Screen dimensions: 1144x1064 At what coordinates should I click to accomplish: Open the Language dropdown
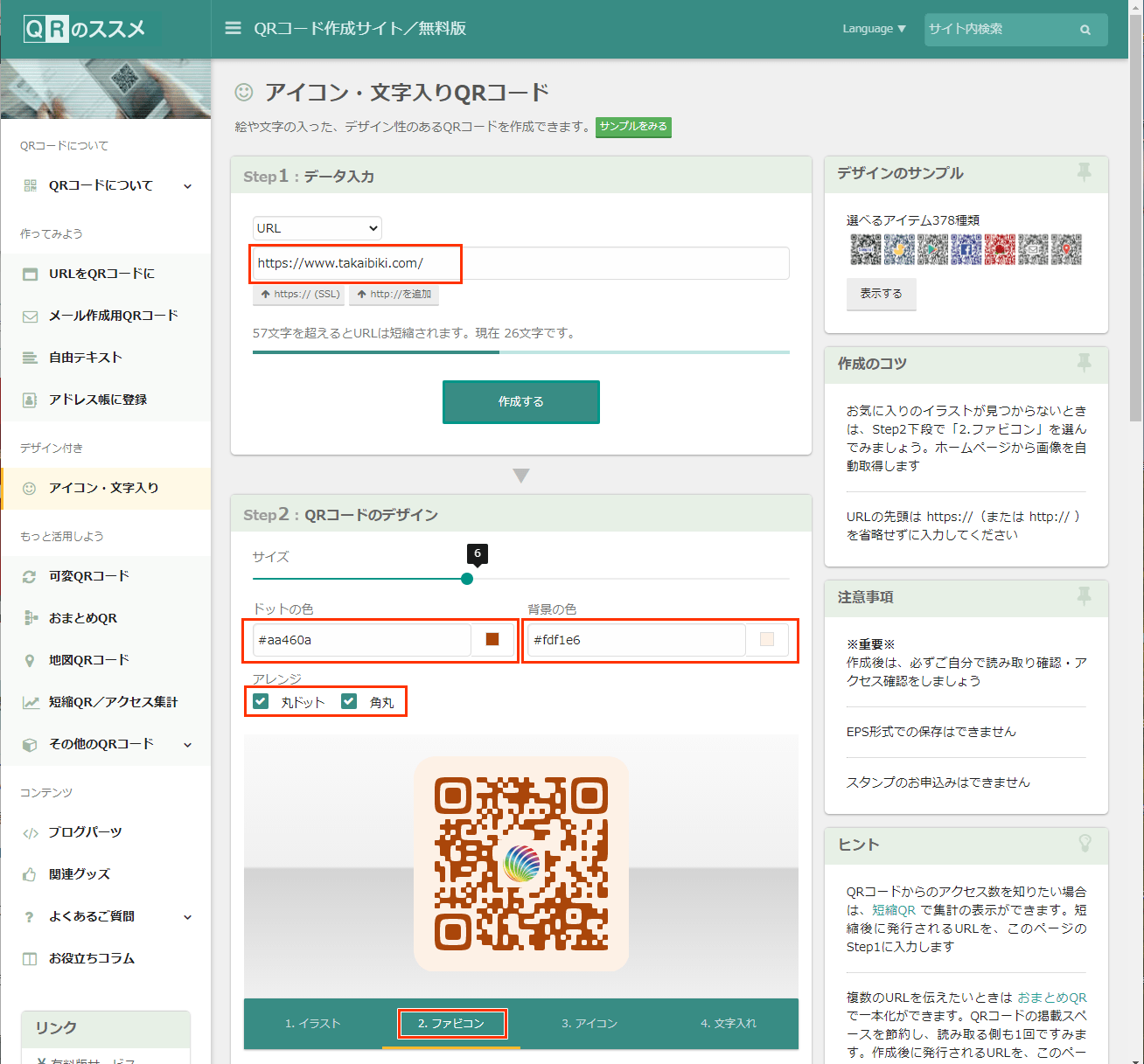(874, 29)
